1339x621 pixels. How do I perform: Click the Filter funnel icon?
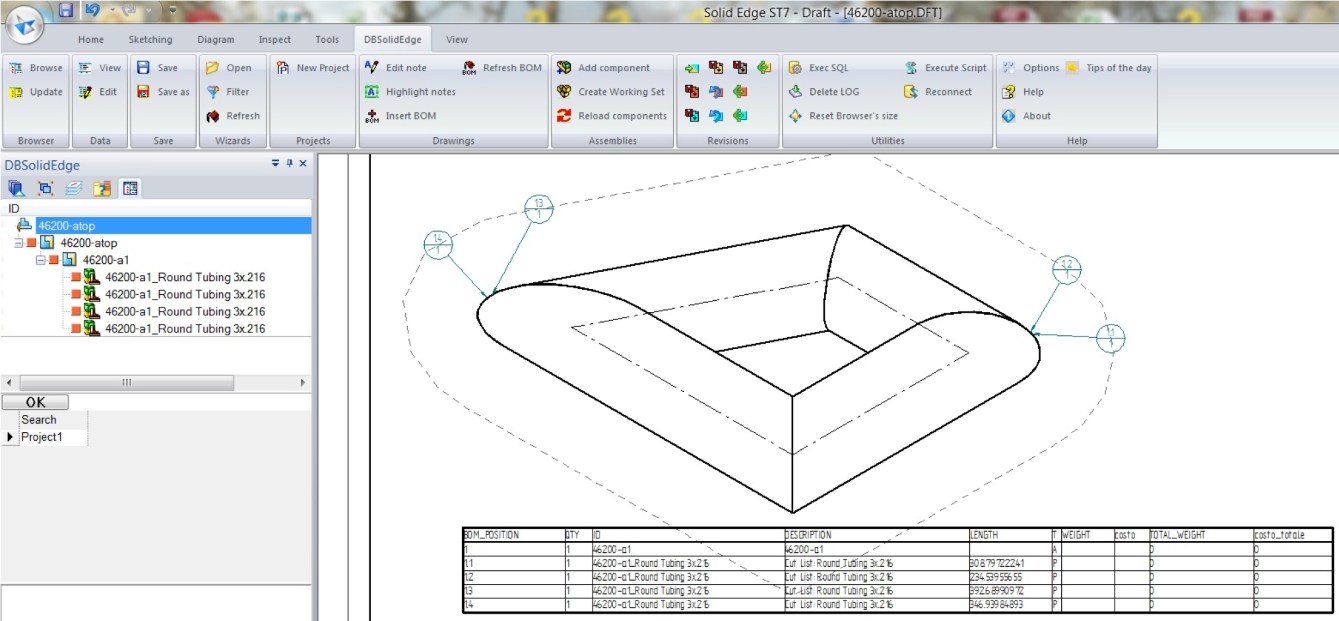click(x=212, y=92)
